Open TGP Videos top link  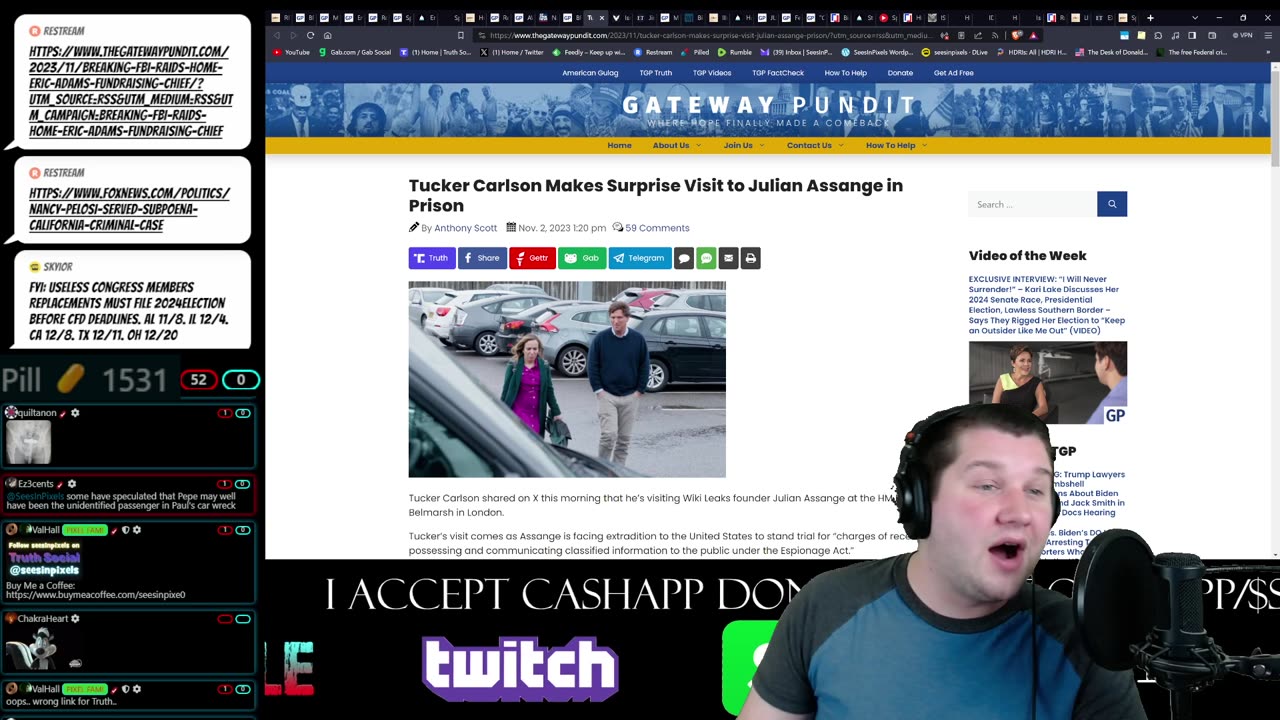tap(712, 73)
